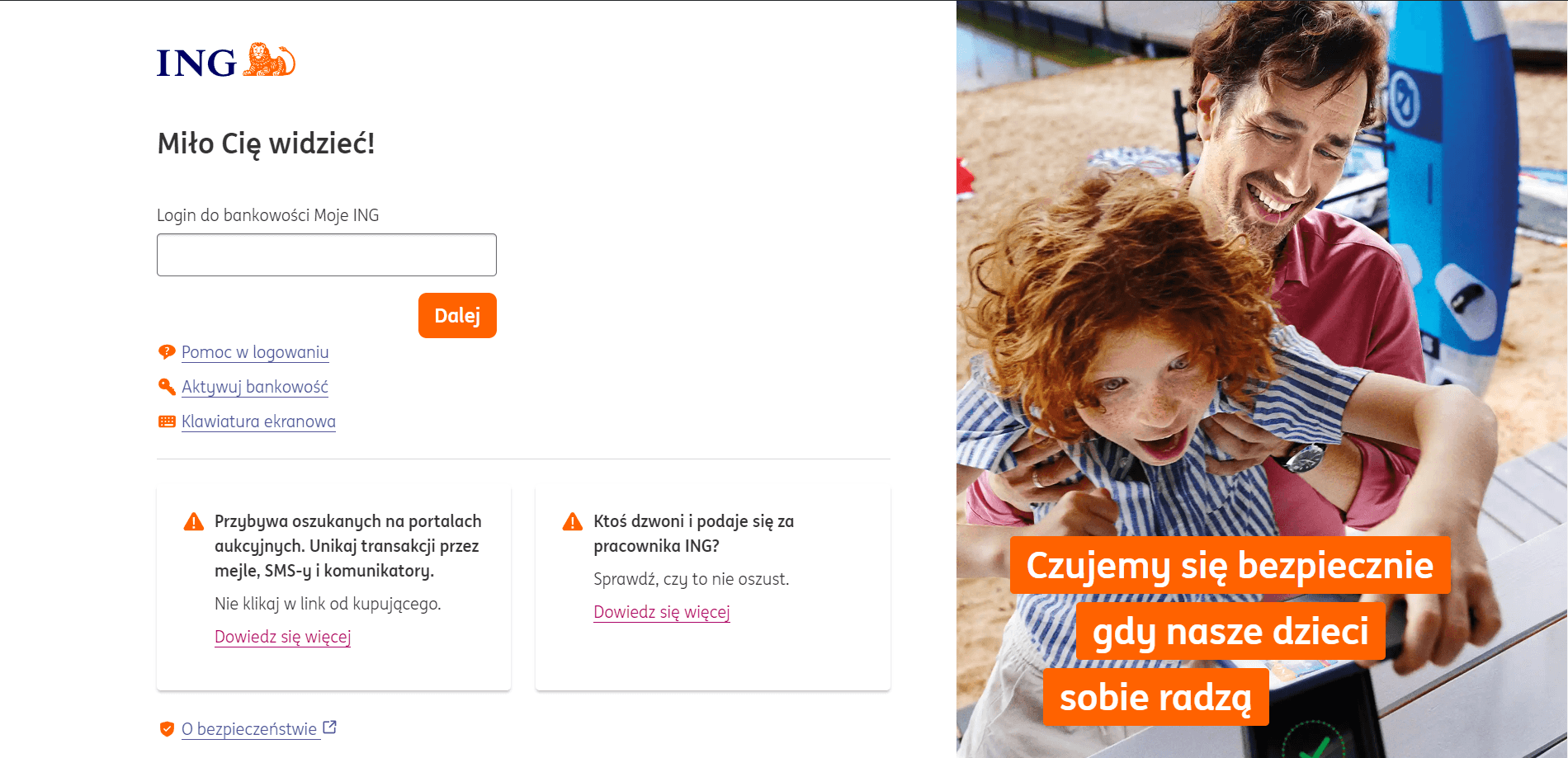Image resolution: width=1568 pixels, height=758 pixels.
Task: Open the Klawiatura ekranowa link
Action: click(x=258, y=421)
